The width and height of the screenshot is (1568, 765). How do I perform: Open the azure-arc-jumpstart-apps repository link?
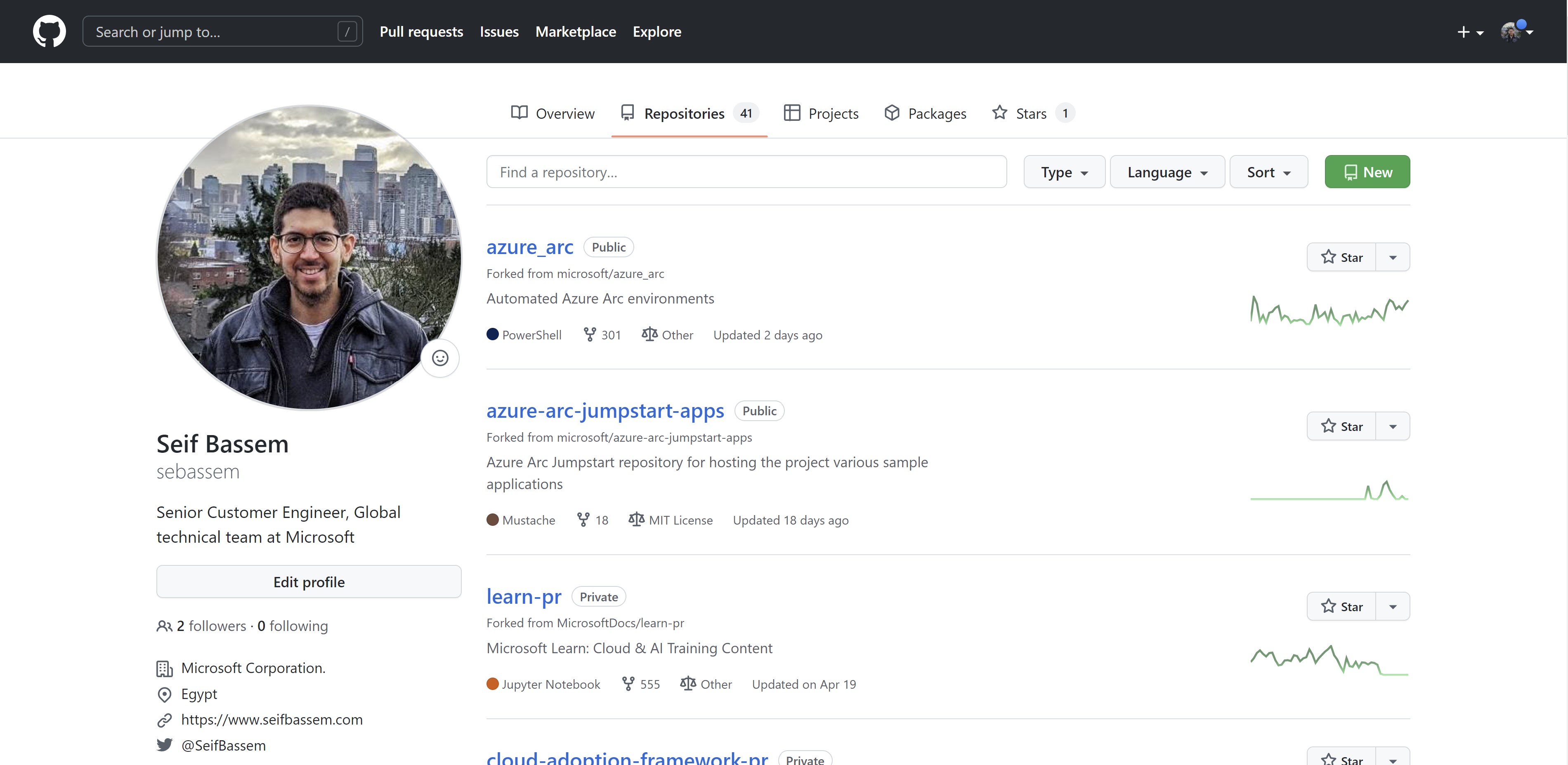point(605,411)
